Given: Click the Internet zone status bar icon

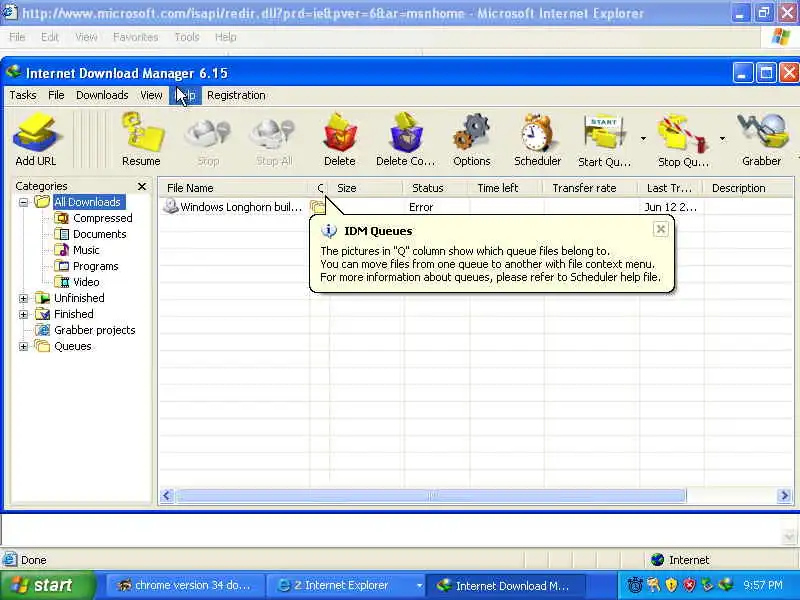Looking at the screenshot, I should click(658, 560).
